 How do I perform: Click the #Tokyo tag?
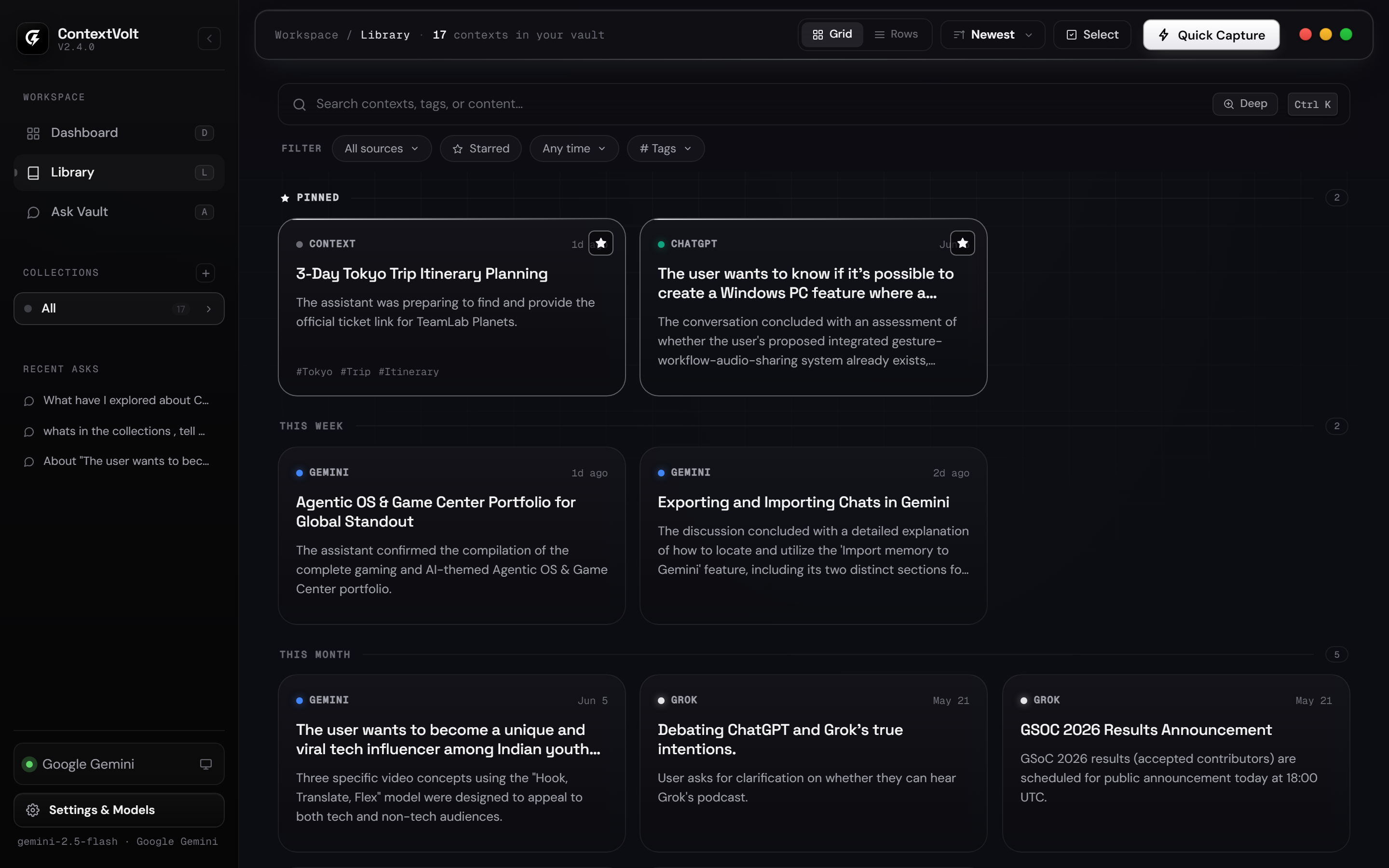tap(314, 372)
